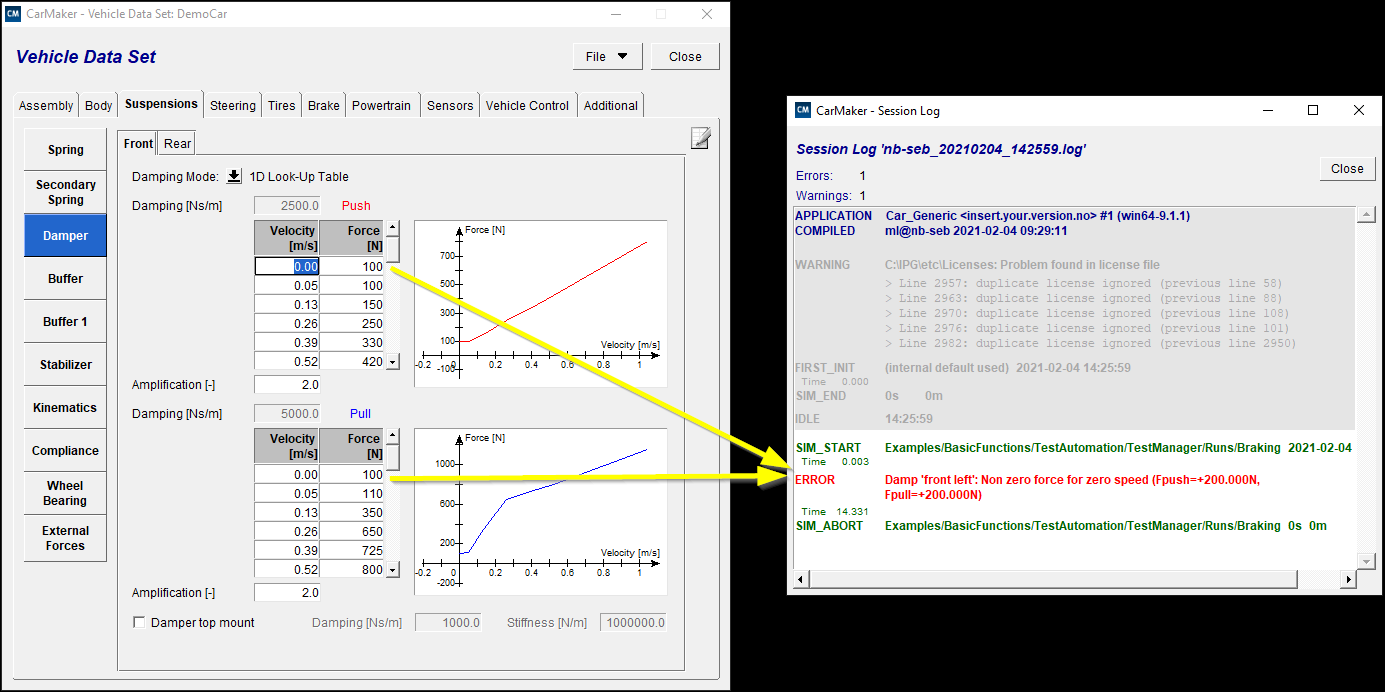Enable the Damper top mount checkbox
Viewport: 1385px width, 692px height.
[x=139, y=622]
